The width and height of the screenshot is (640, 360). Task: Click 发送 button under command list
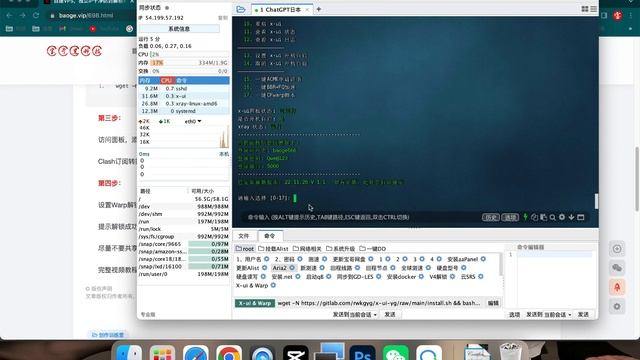click(390, 315)
